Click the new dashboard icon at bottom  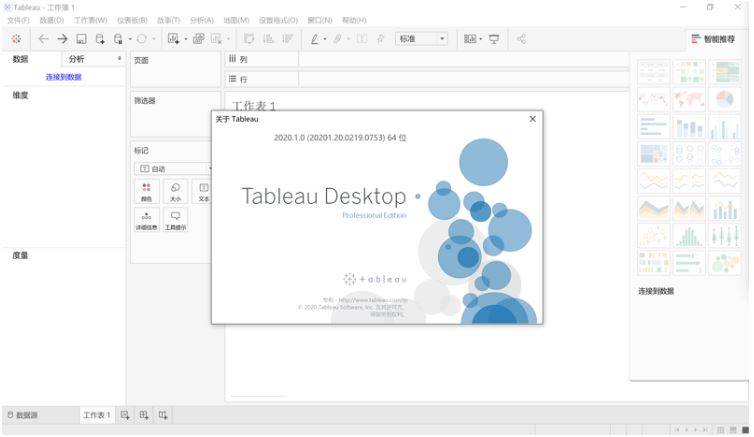point(144,415)
